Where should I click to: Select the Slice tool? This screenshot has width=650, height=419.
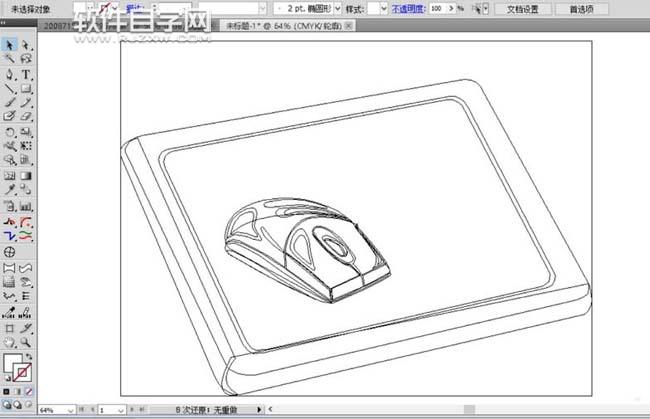pos(26,328)
